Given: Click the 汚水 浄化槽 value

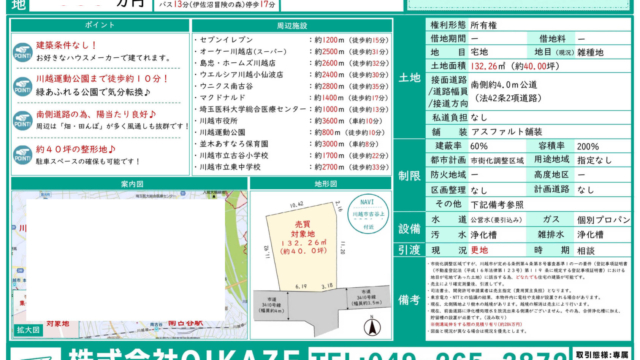Looking at the screenshot, I should pos(483,235).
